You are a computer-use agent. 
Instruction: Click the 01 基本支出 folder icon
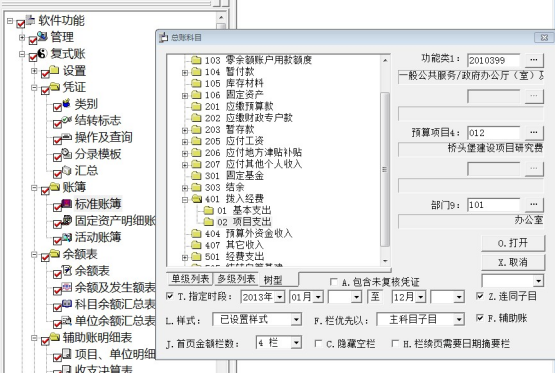coord(208,210)
